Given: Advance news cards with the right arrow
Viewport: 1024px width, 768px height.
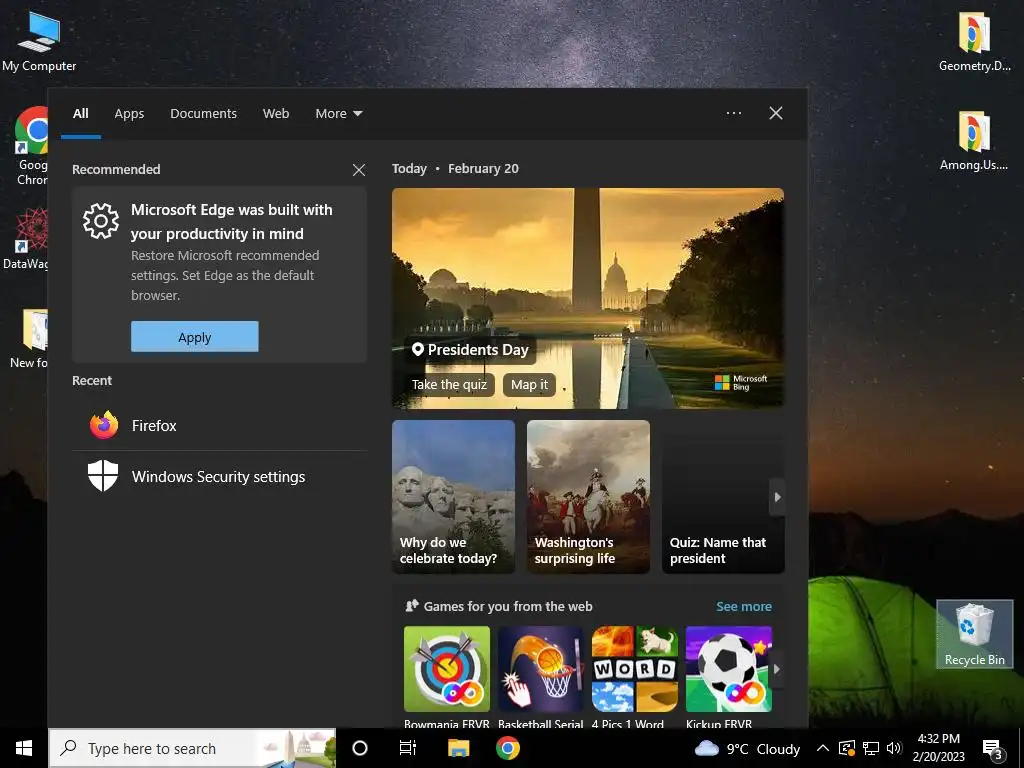Looking at the screenshot, I should [777, 497].
